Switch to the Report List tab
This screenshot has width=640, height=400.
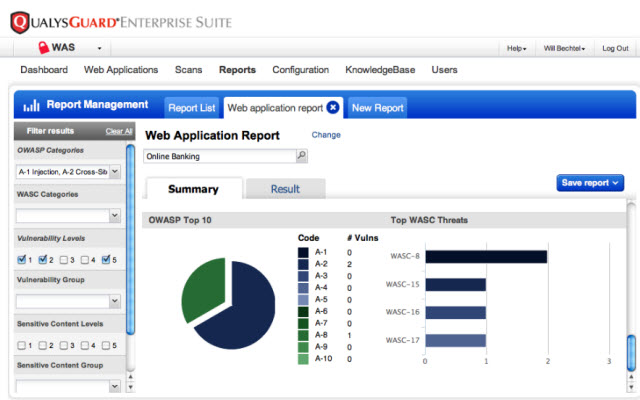(191, 108)
